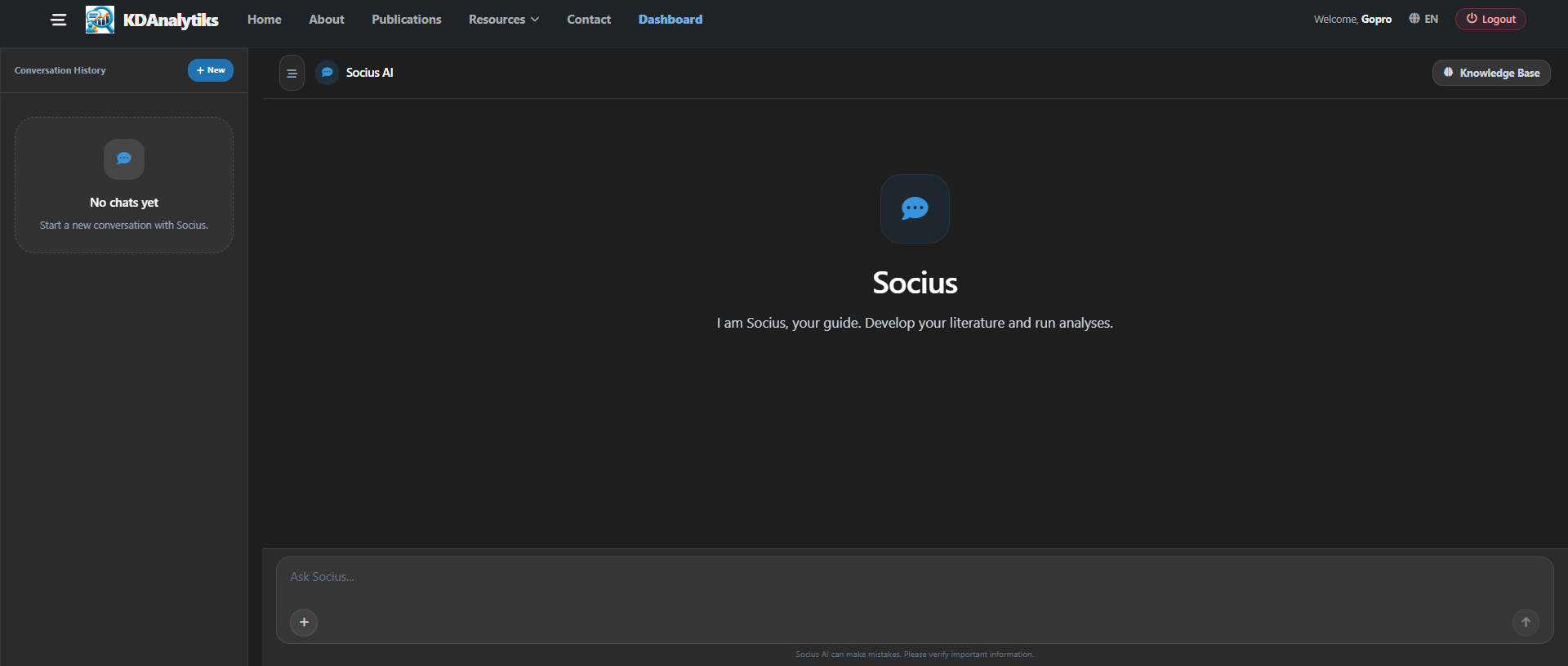Open the About page

pyautogui.click(x=327, y=20)
